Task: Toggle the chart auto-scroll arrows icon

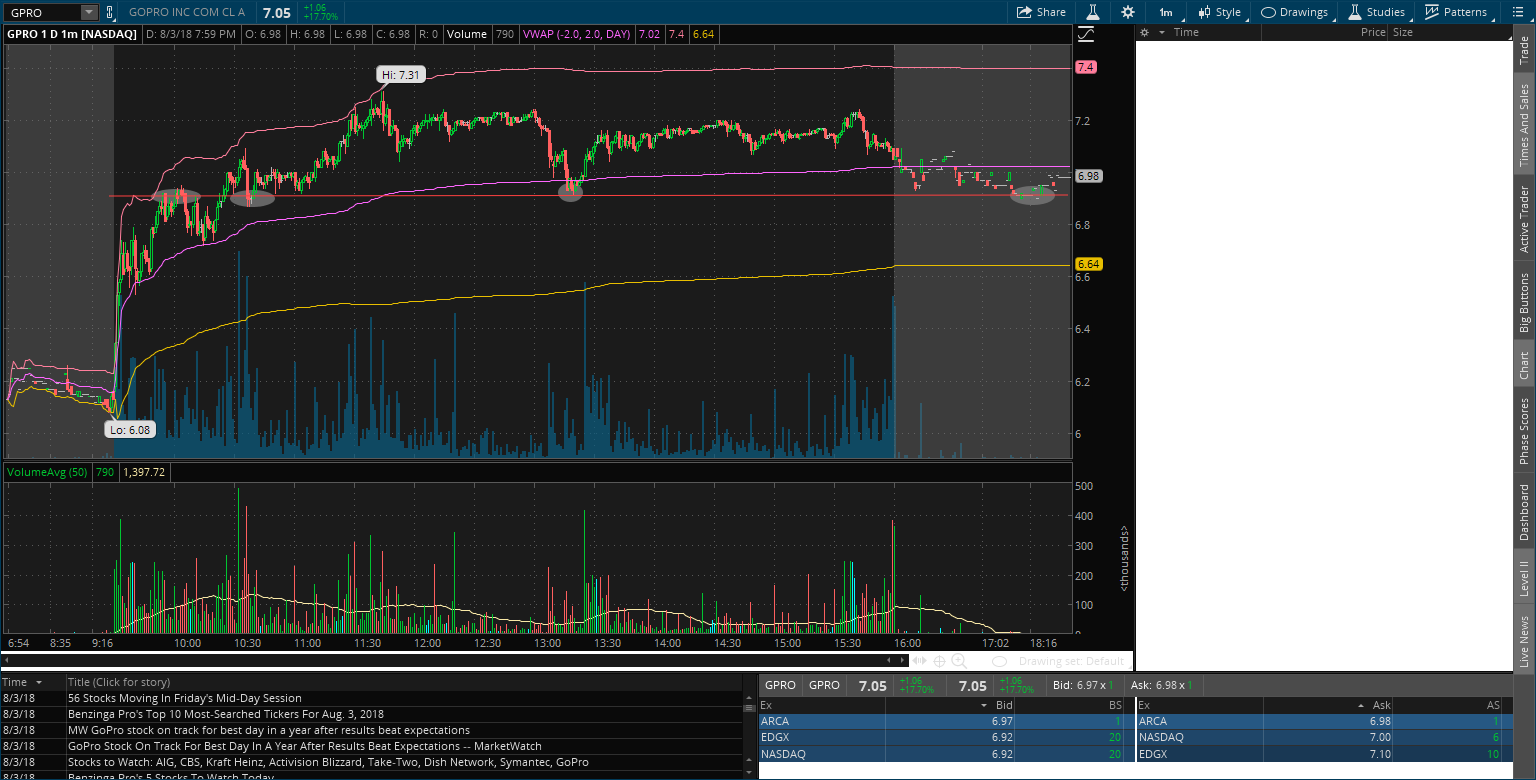Action: 919,661
